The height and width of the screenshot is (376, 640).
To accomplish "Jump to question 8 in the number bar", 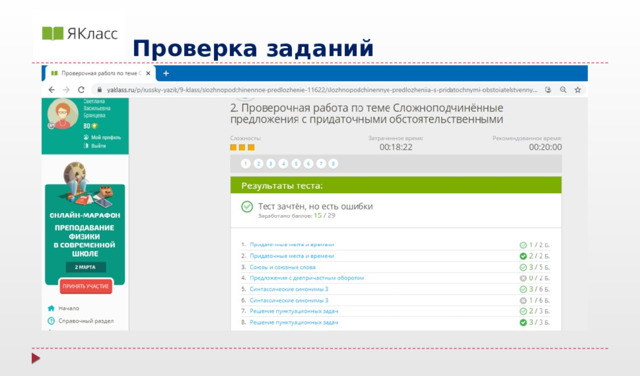I will [x=333, y=164].
